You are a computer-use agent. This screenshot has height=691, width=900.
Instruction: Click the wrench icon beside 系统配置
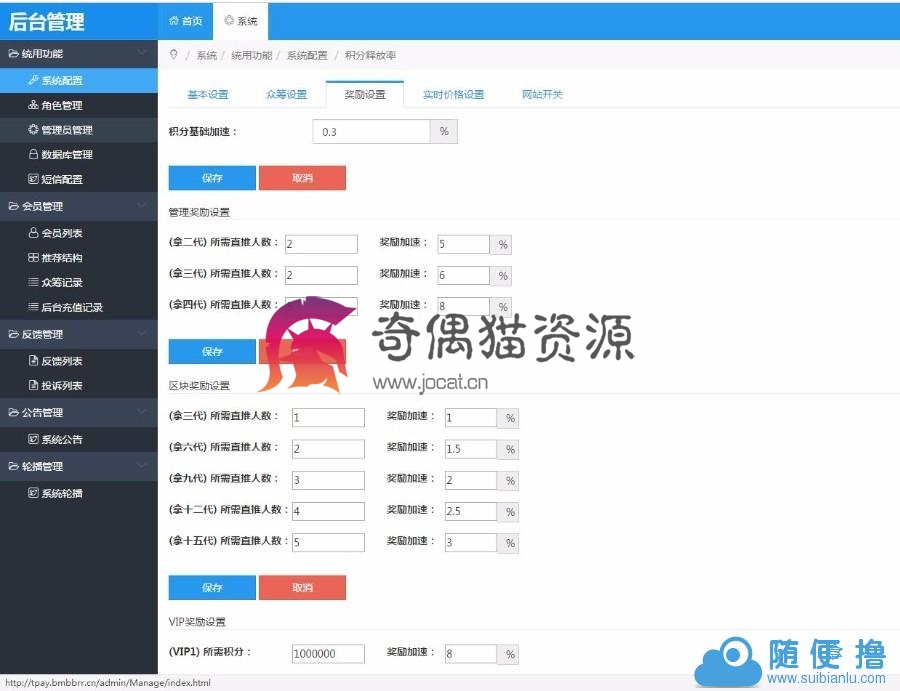[x=33, y=80]
